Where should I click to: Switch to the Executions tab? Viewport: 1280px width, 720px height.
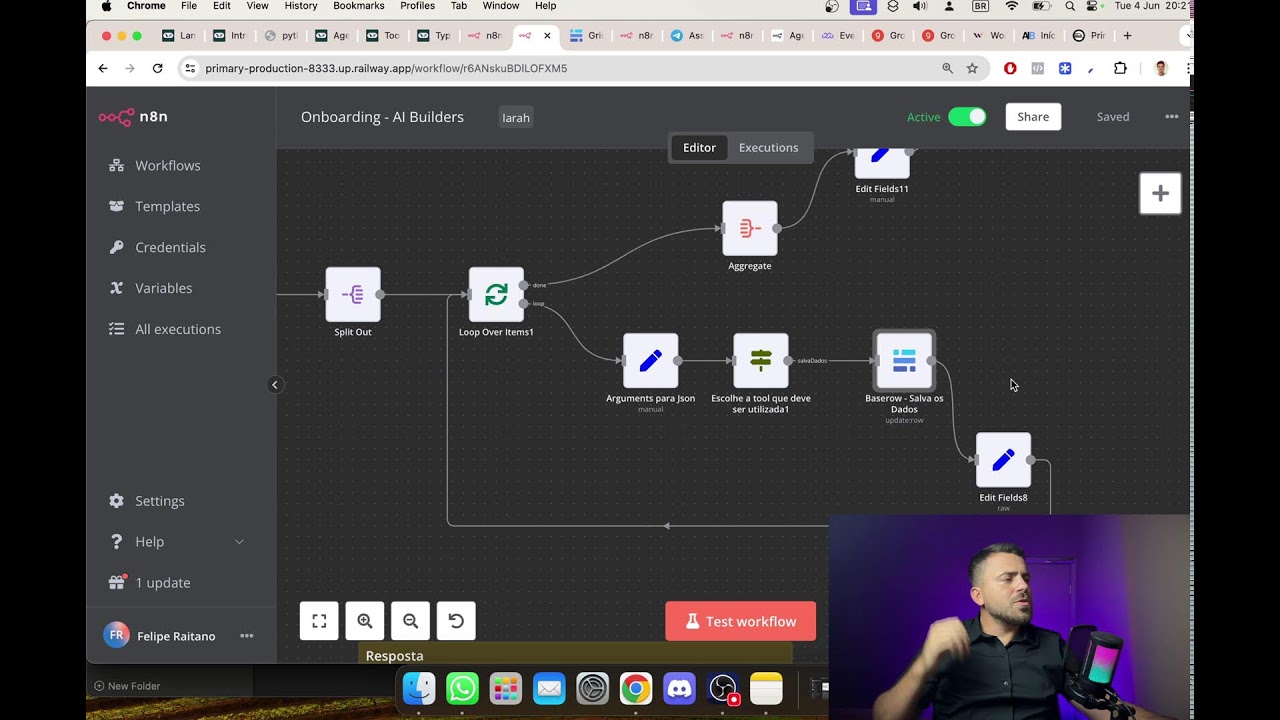coord(768,147)
